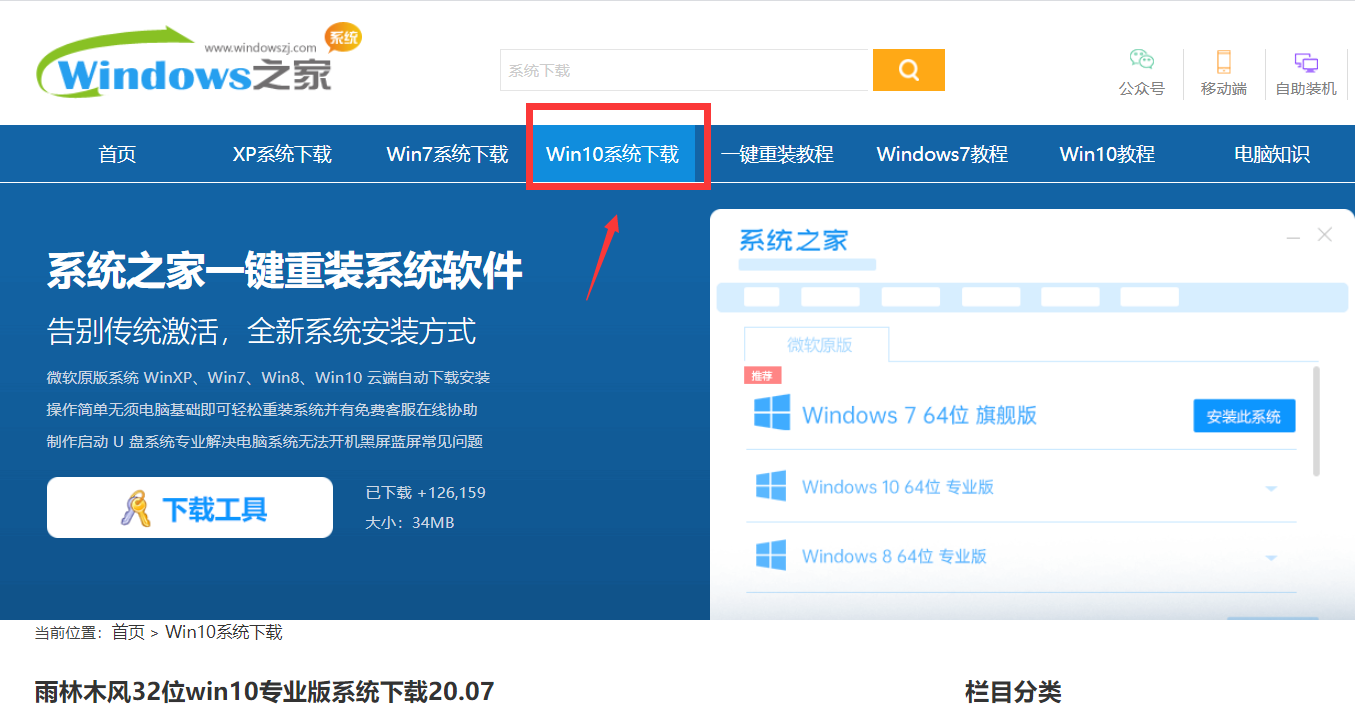Click the 安装此系统 button
The image size is (1355, 711).
[1243, 416]
